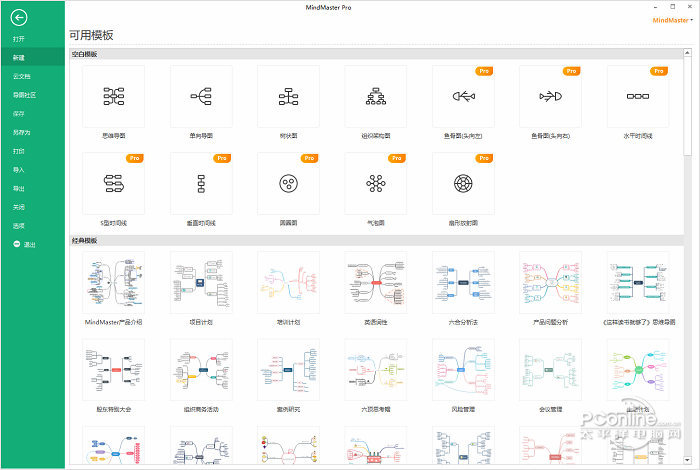Select the 圆圈图 circle map template
Image resolution: width=700 pixels, height=470 pixels.
(x=288, y=183)
